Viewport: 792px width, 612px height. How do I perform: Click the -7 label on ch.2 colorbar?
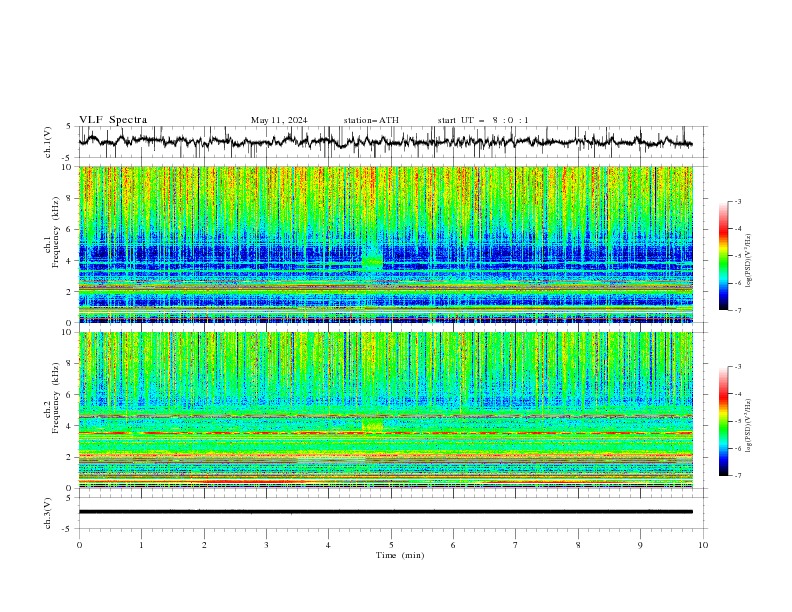coord(738,476)
